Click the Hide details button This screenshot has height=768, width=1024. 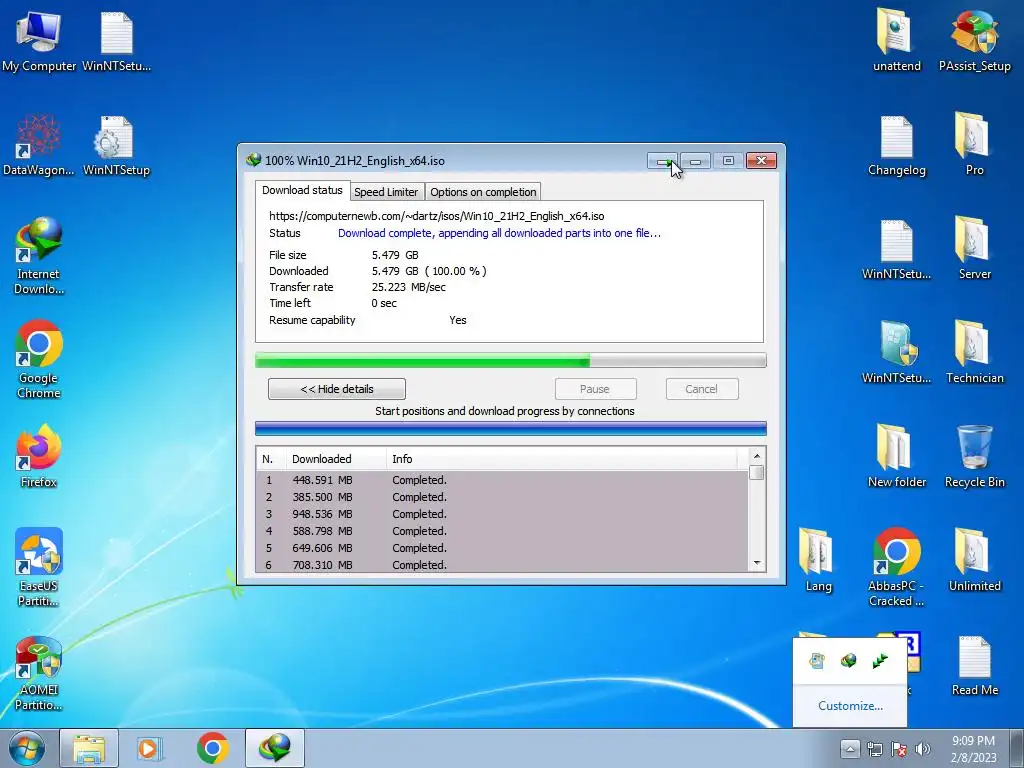coord(337,389)
